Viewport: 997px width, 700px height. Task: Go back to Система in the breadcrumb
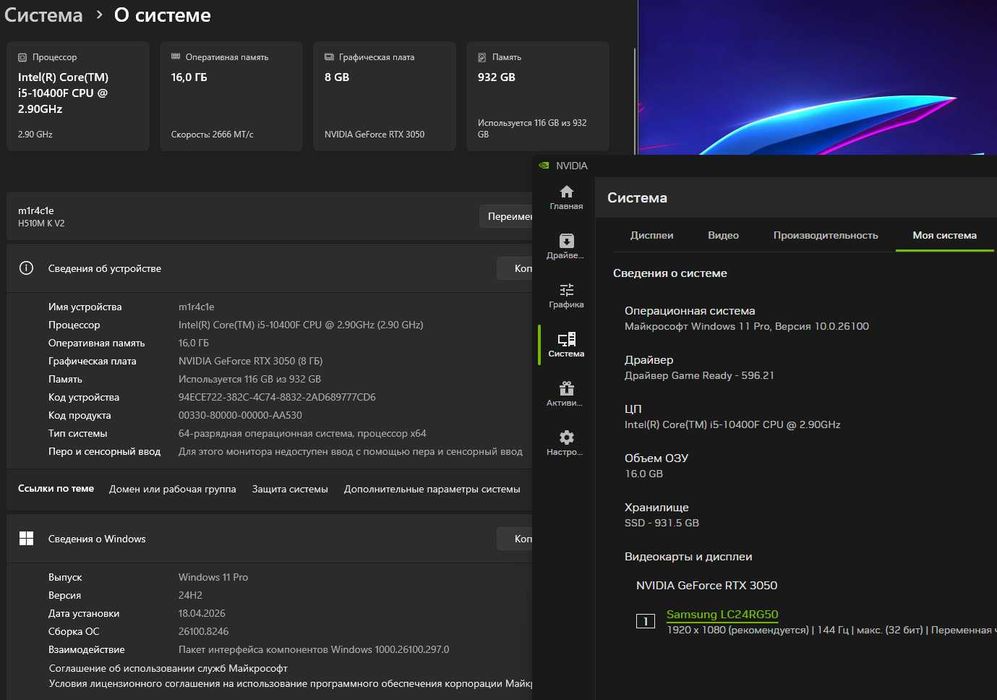[43, 15]
